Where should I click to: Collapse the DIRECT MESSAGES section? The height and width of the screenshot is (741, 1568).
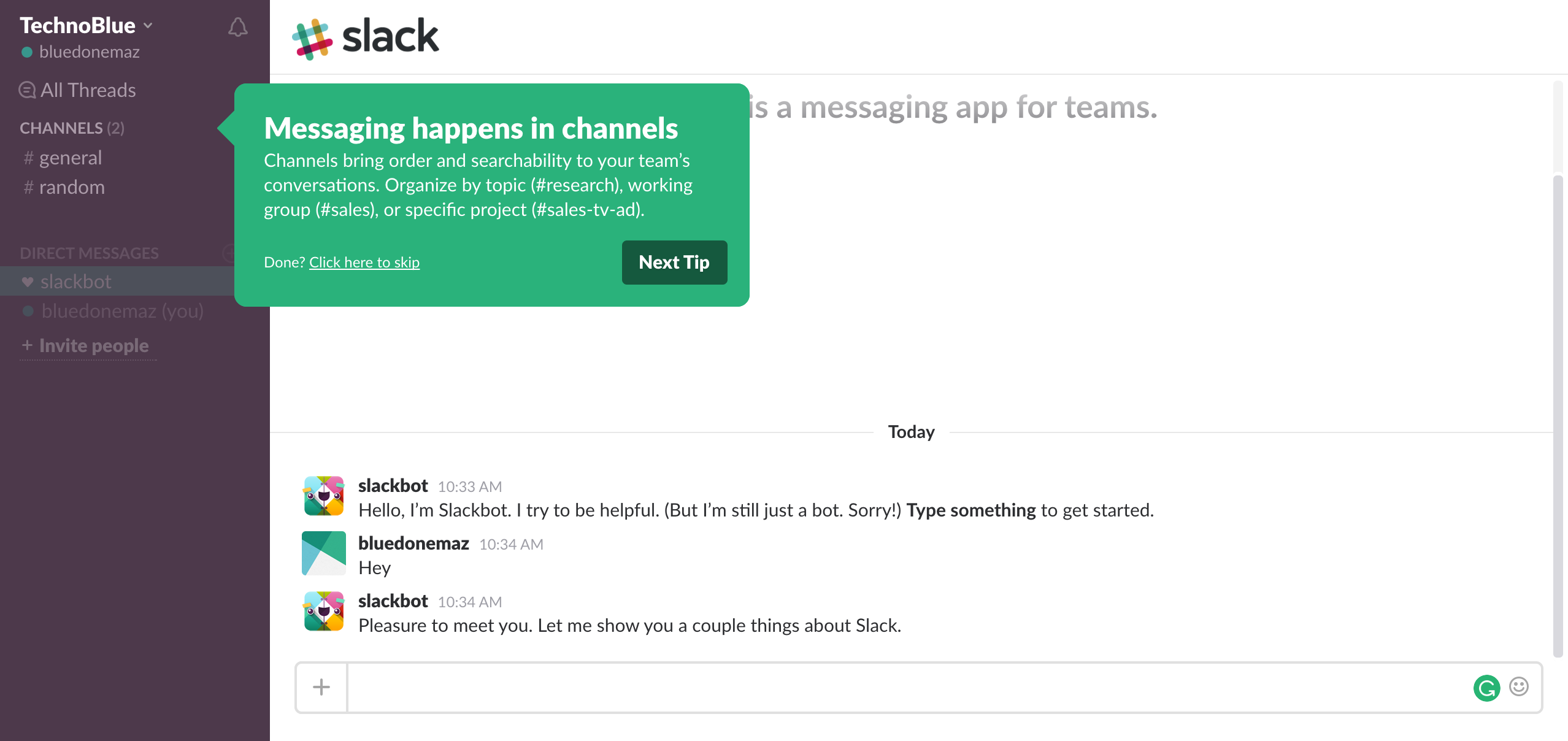[88, 253]
